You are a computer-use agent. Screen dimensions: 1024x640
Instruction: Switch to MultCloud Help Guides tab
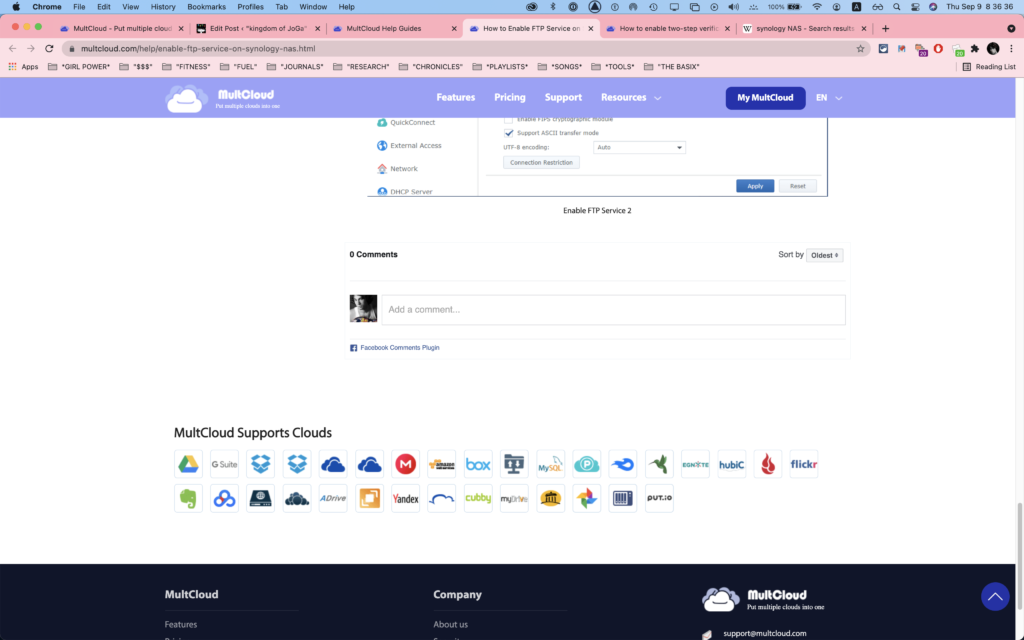pyautogui.click(x=394, y=29)
